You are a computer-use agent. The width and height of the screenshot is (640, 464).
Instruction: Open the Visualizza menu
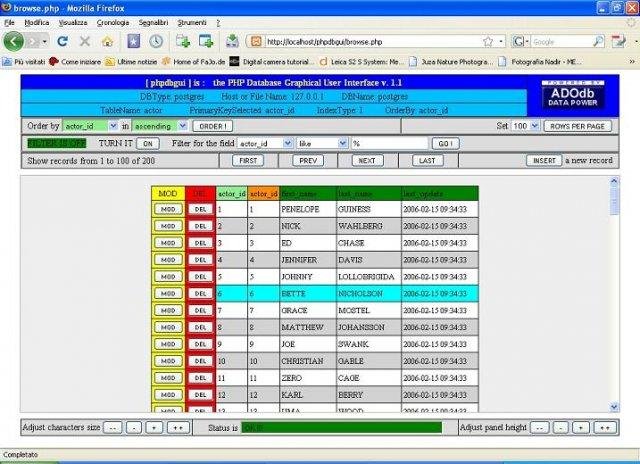coord(73,23)
